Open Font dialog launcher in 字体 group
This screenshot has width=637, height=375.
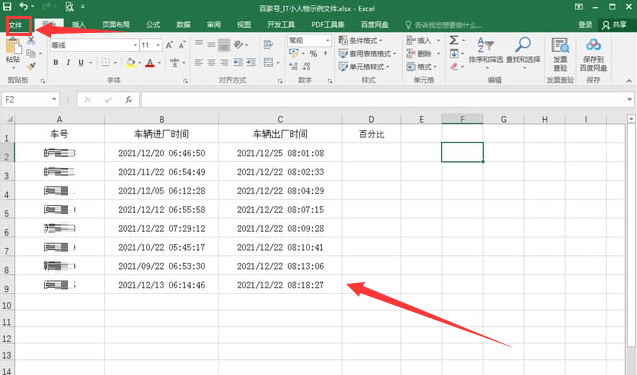click(x=185, y=81)
